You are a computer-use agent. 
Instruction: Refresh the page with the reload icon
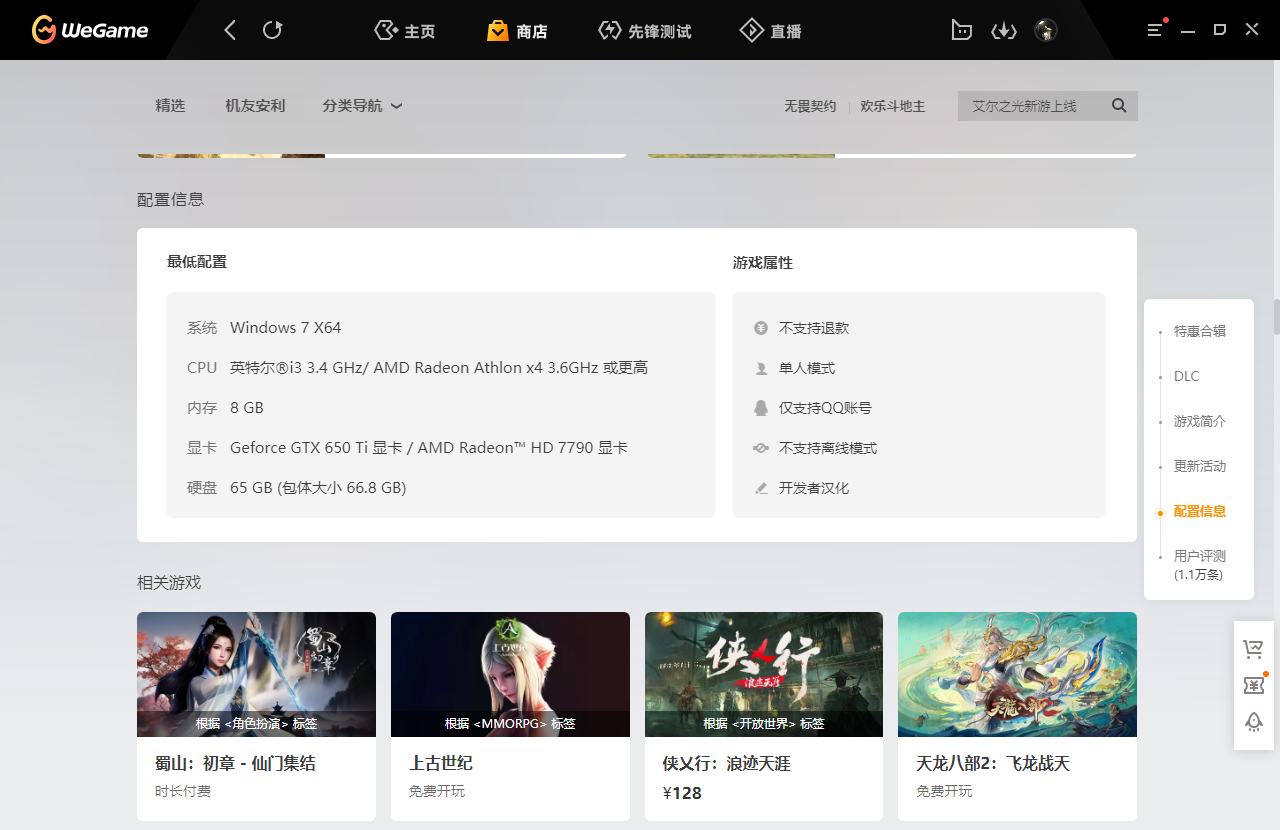[272, 30]
